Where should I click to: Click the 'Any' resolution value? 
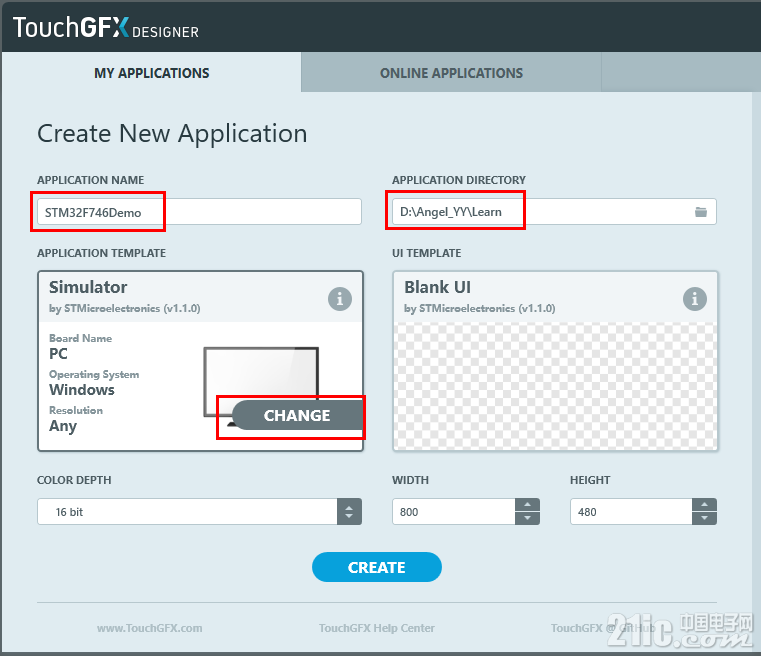(63, 426)
